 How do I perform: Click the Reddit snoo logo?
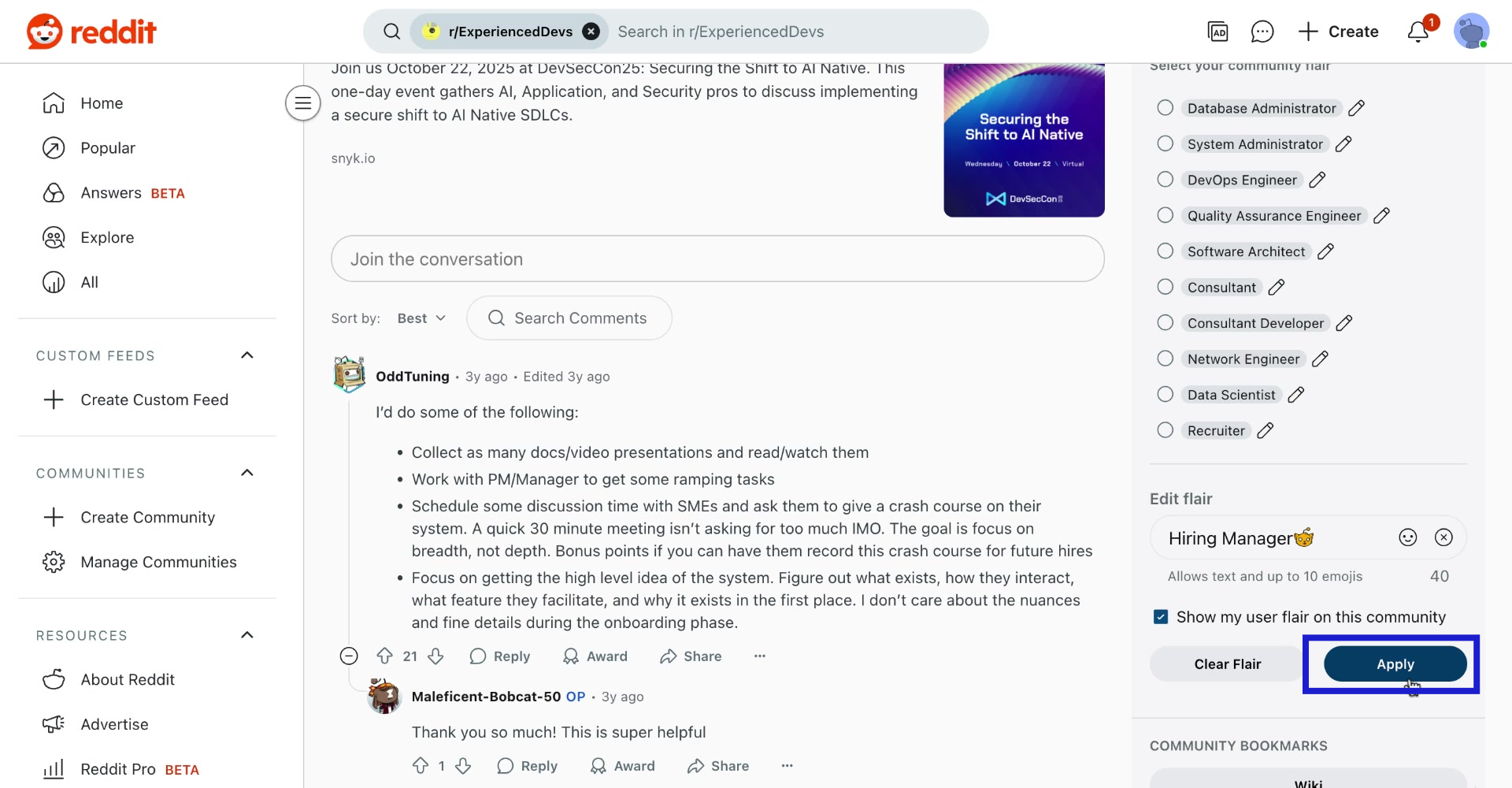coord(44,32)
